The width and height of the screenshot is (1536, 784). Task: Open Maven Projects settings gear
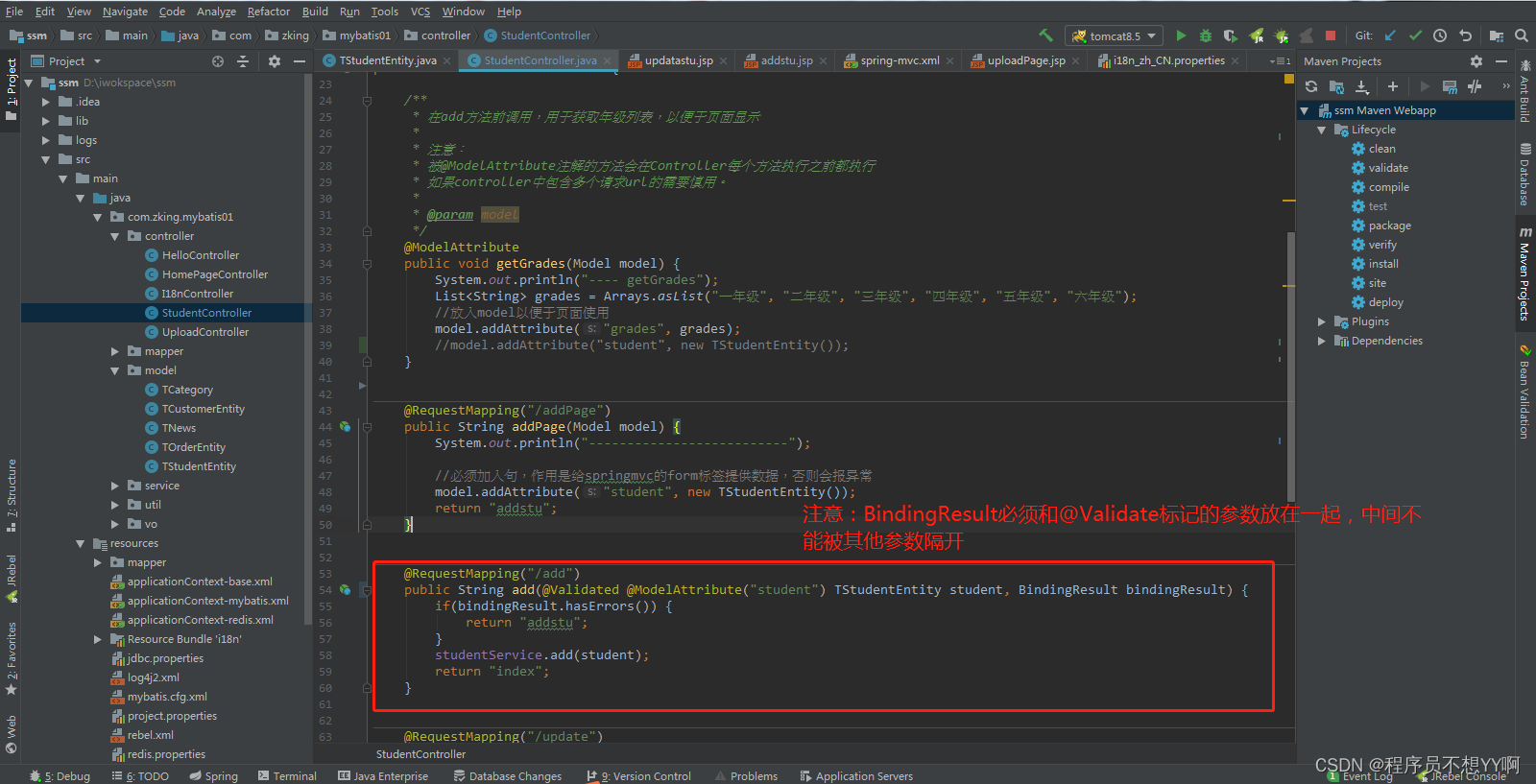pos(1476,61)
